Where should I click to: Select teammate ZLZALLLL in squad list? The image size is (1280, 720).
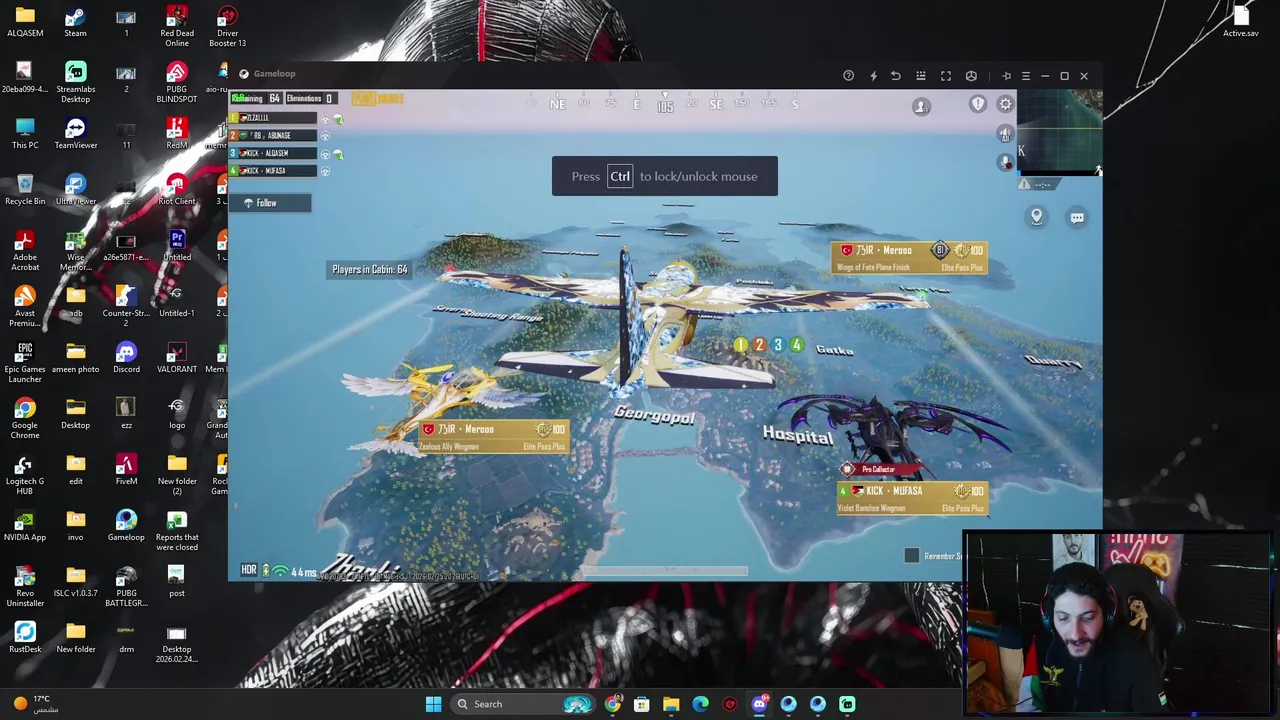coord(274,118)
